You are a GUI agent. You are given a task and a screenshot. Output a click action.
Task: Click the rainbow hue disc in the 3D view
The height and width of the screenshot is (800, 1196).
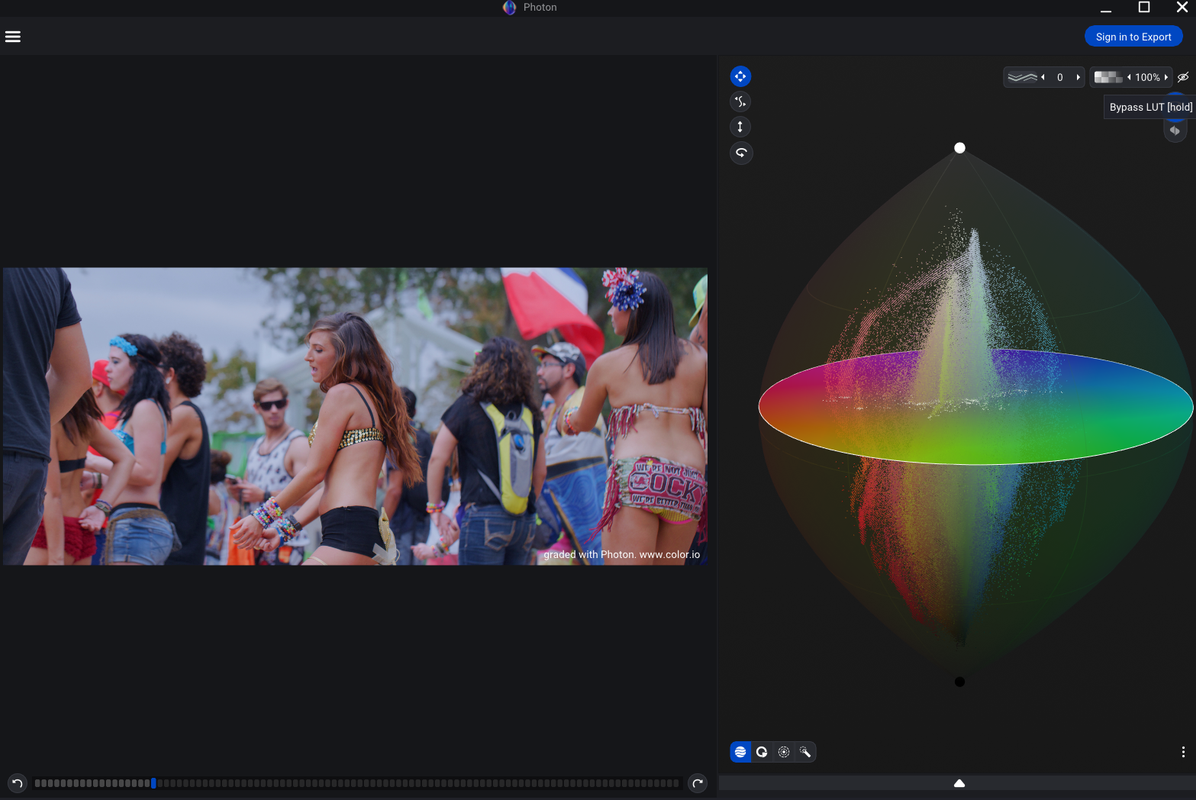pos(976,406)
